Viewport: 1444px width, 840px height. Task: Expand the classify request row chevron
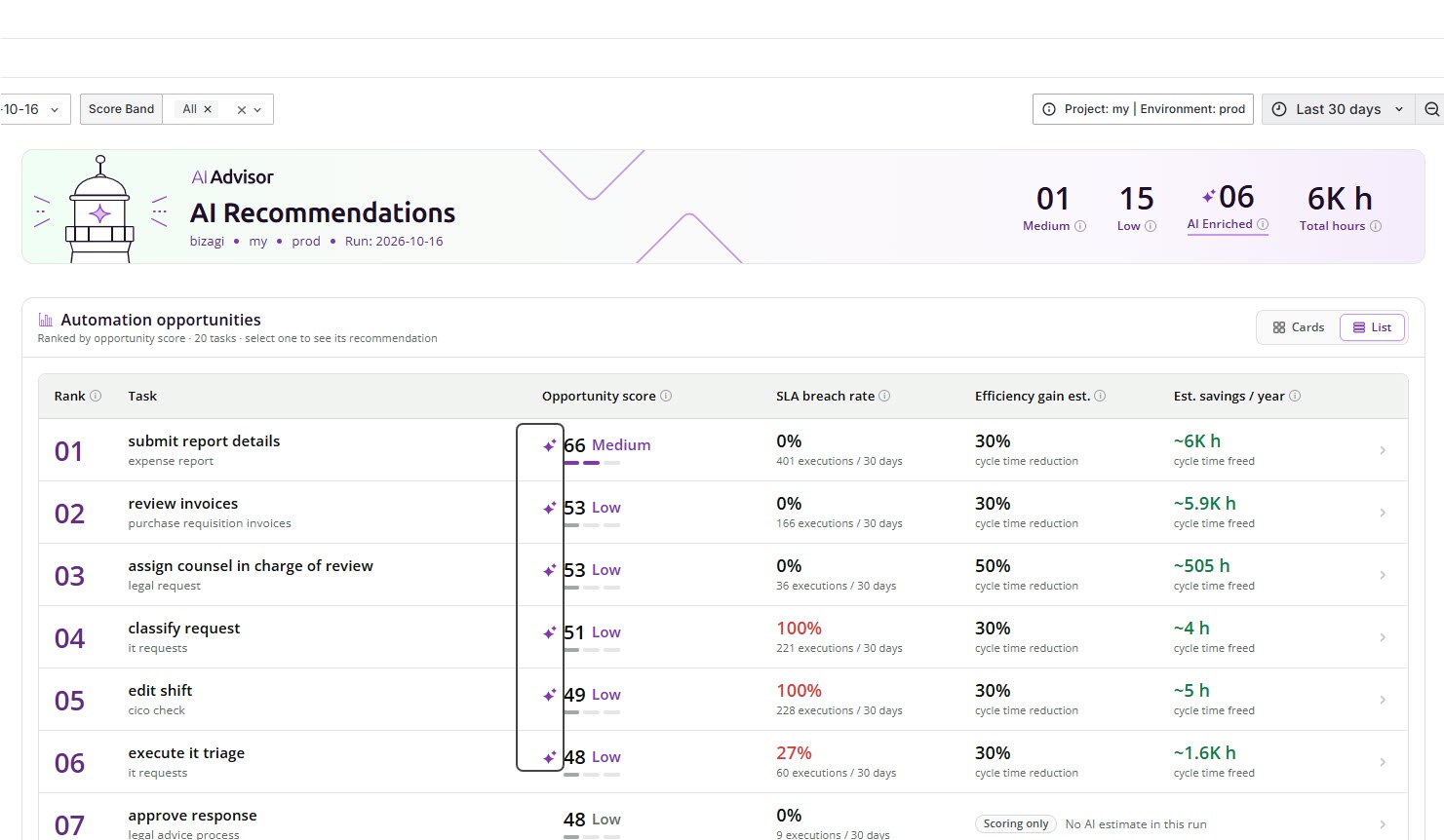pyautogui.click(x=1383, y=637)
